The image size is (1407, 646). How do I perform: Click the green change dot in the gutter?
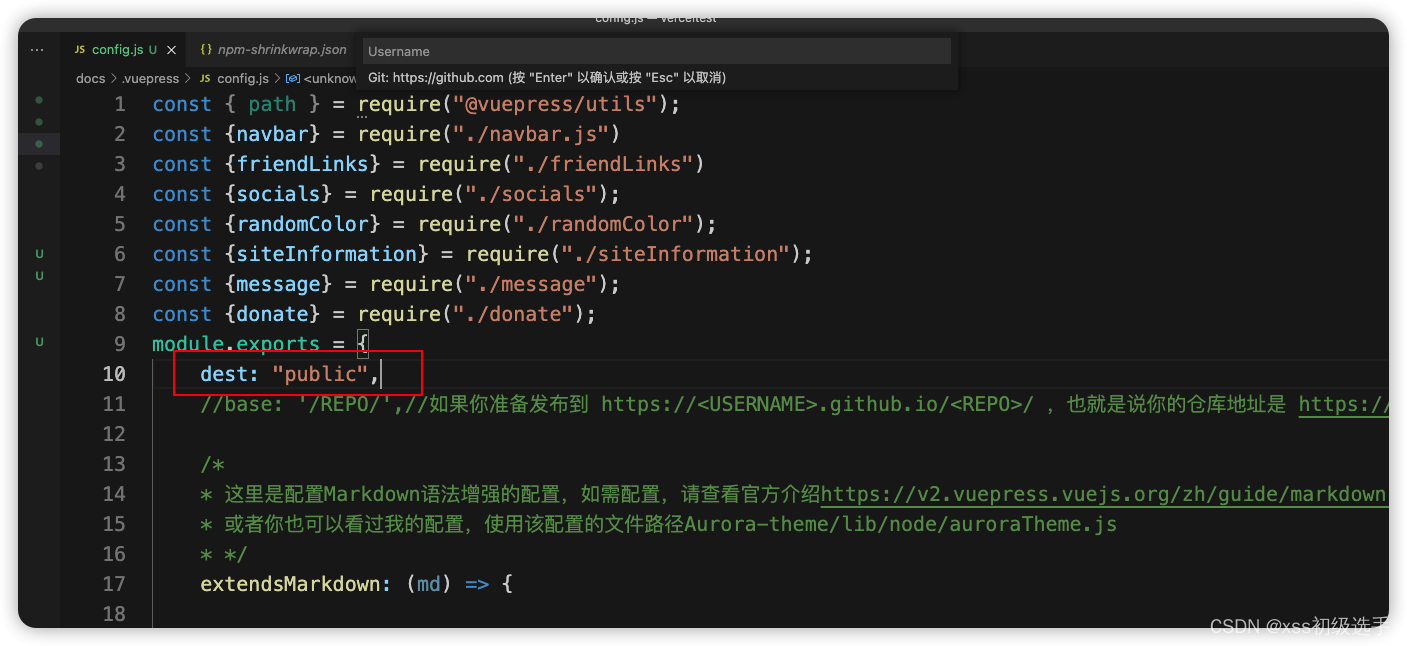coord(38,143)
